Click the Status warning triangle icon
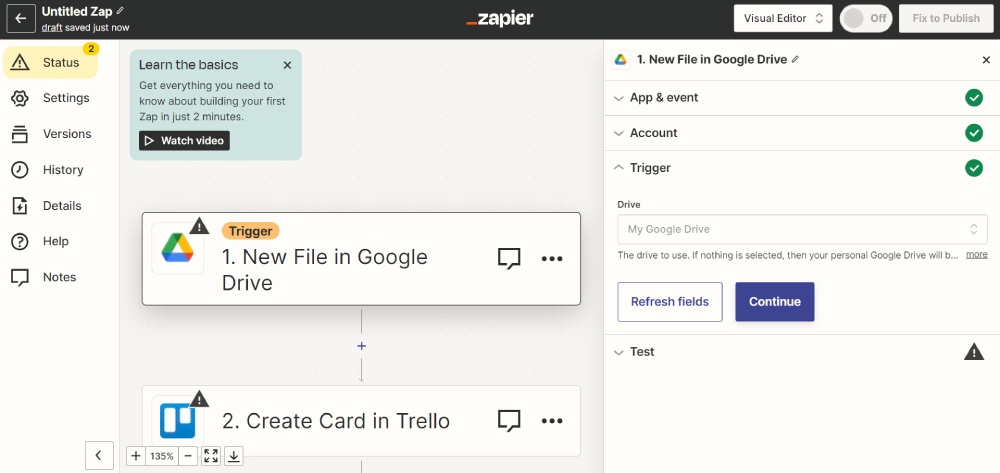The image size is (1000, 473). [x=20, y=62]
